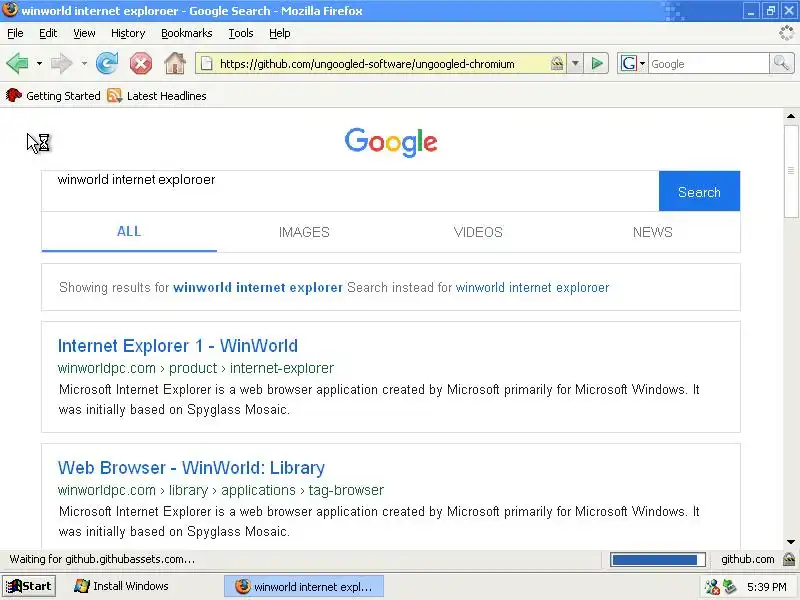Open the address bar URL history dropdown

[x=575, y=64]
